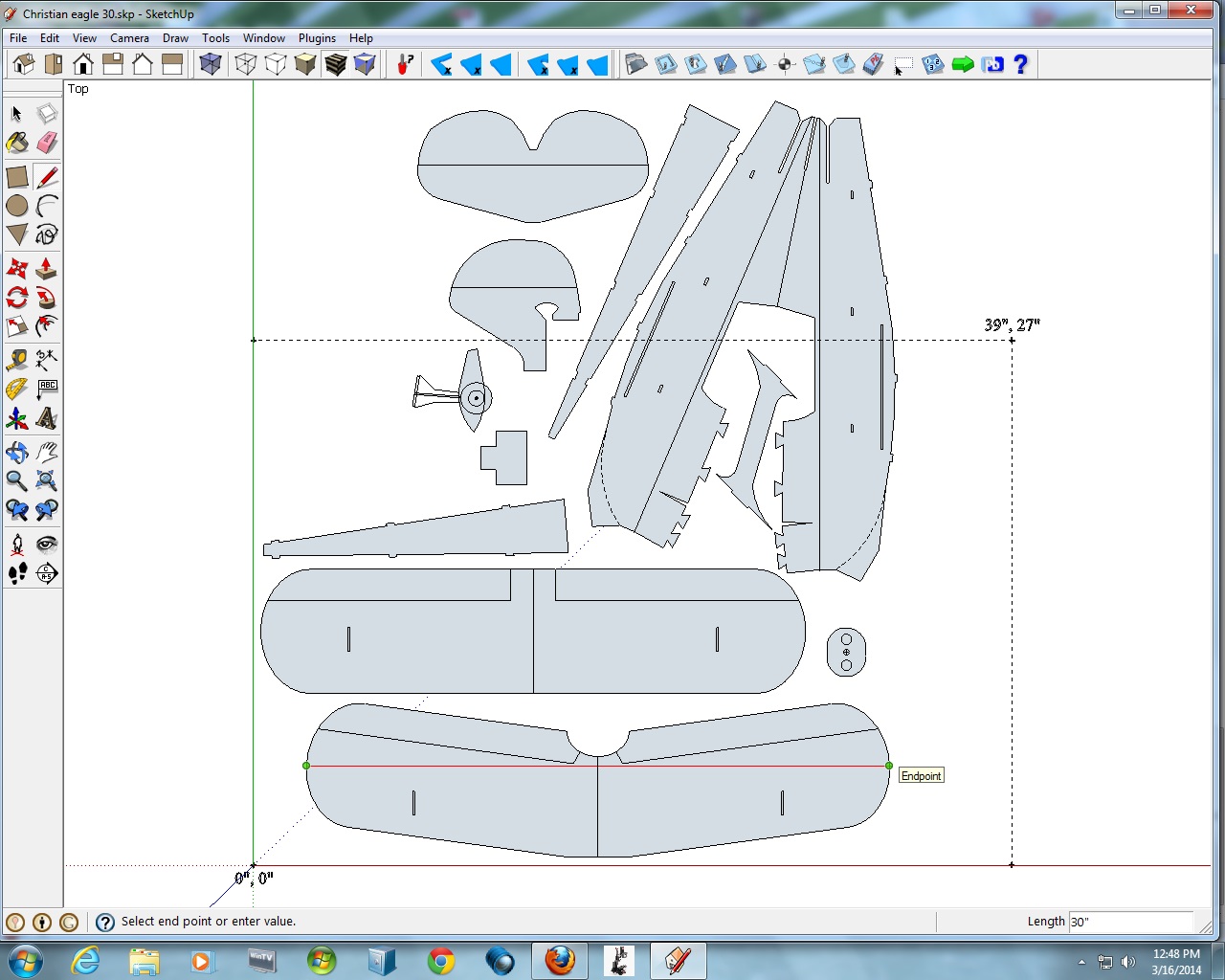
Task: Select the Paint Bucket tool
Action: click(17, 144)
